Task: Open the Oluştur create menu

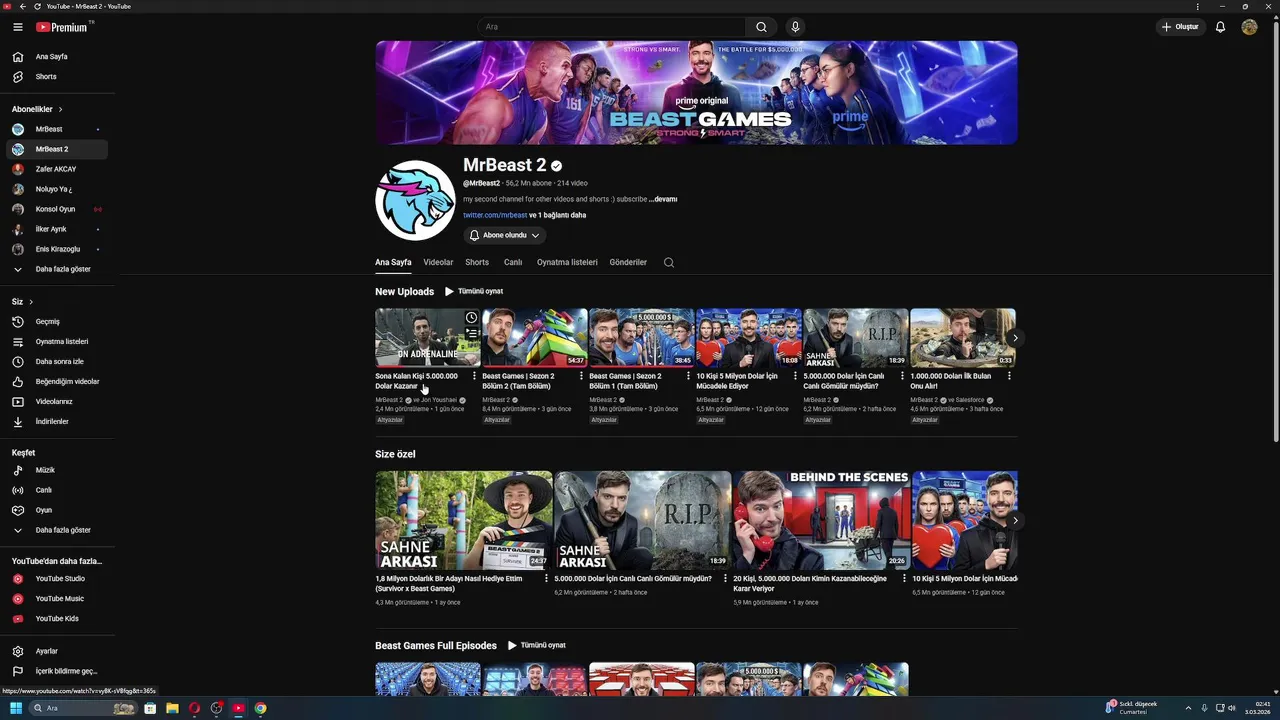Action: [x=1180, y=27]
